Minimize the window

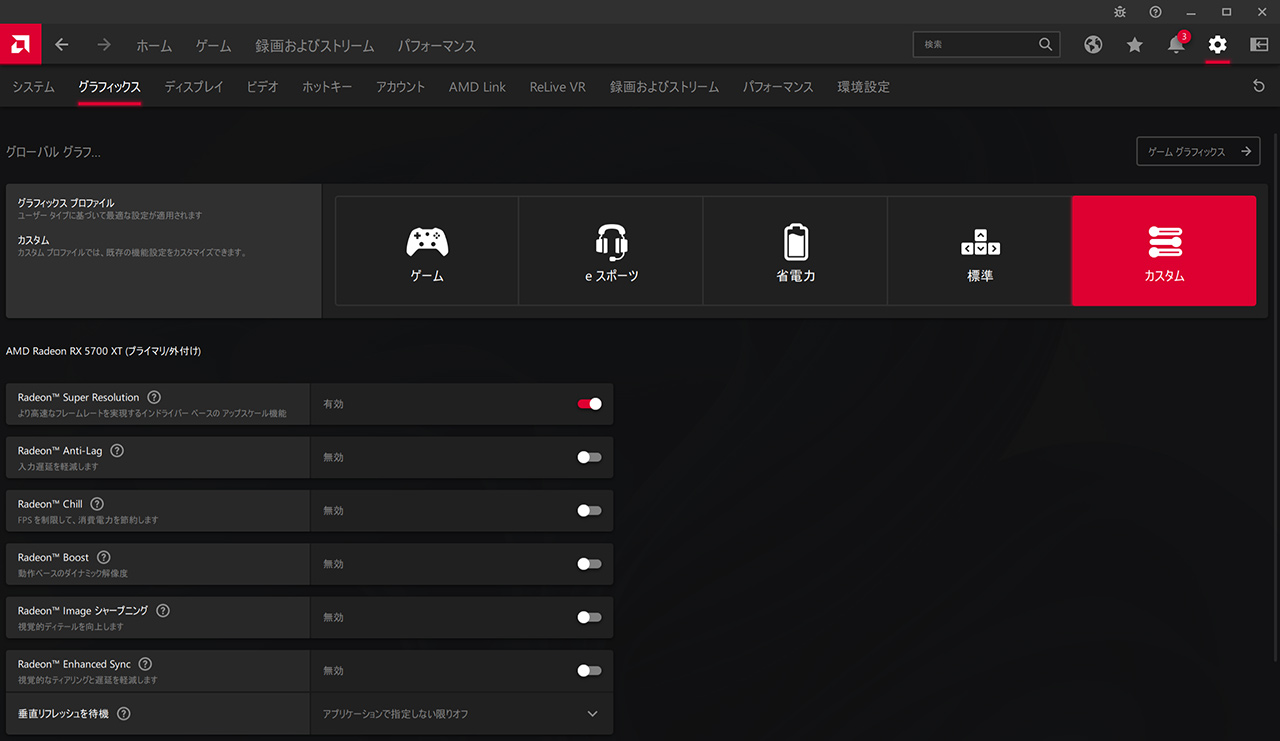click(1191, 12)
